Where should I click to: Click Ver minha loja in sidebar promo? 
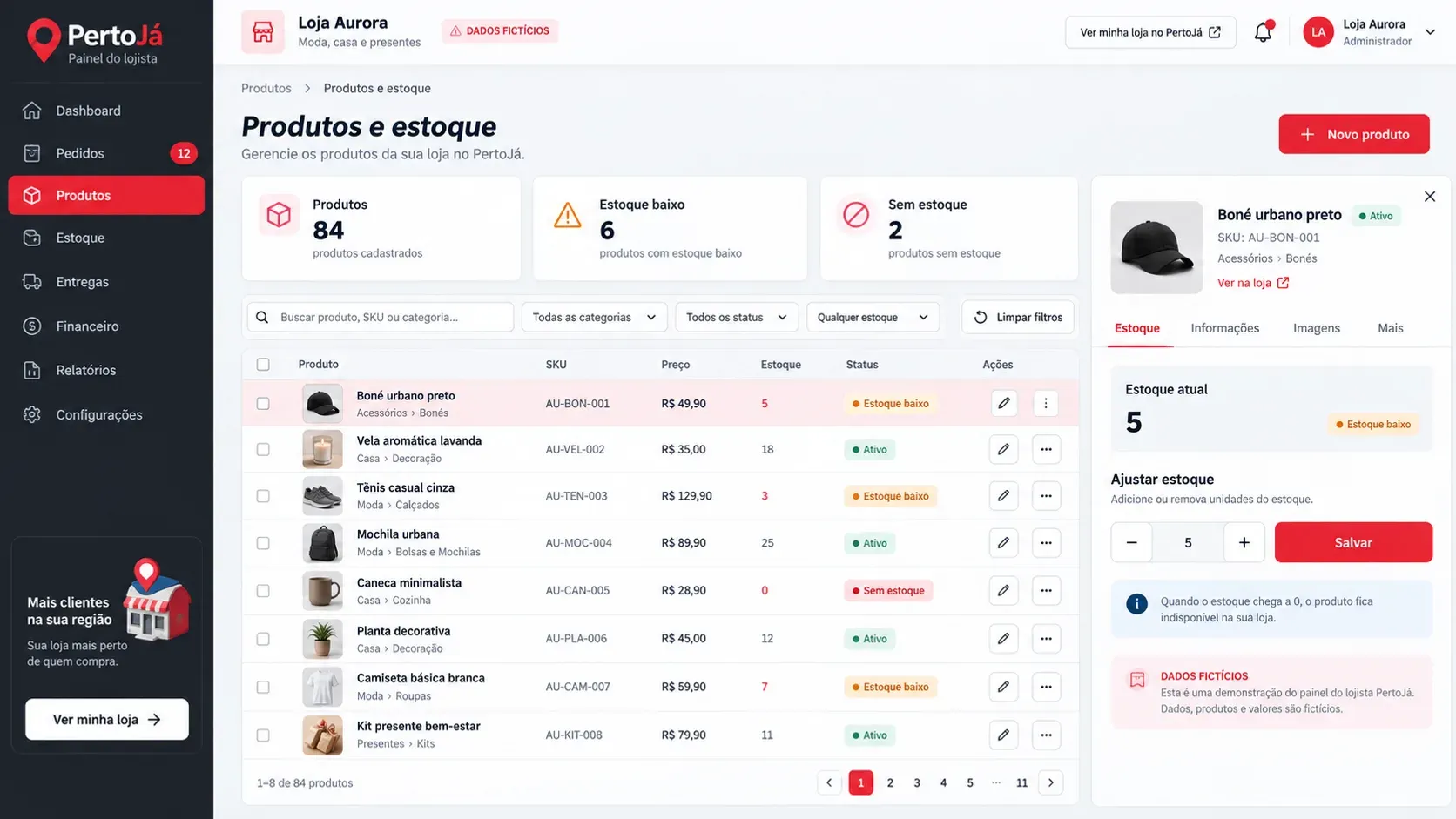107,720
